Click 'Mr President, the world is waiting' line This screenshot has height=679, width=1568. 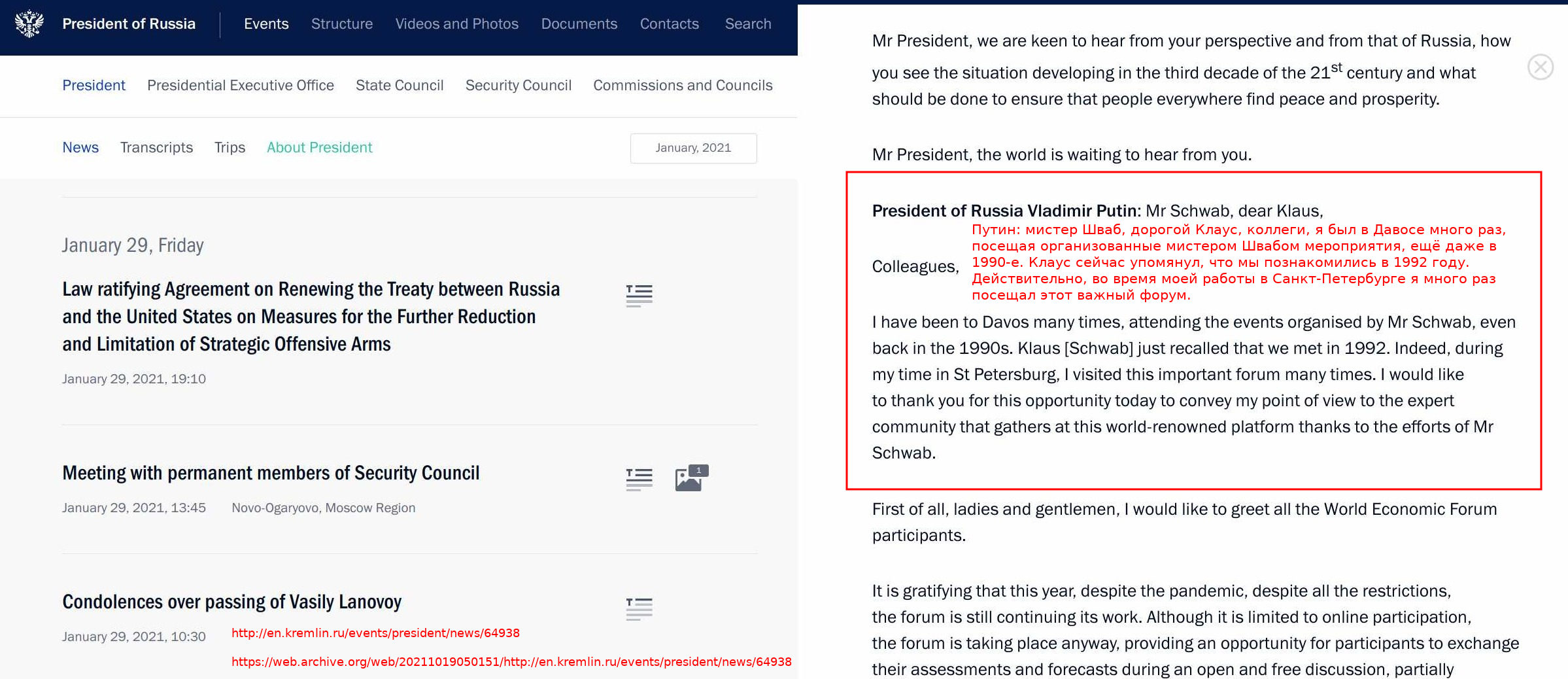(x=1062, y=154)
